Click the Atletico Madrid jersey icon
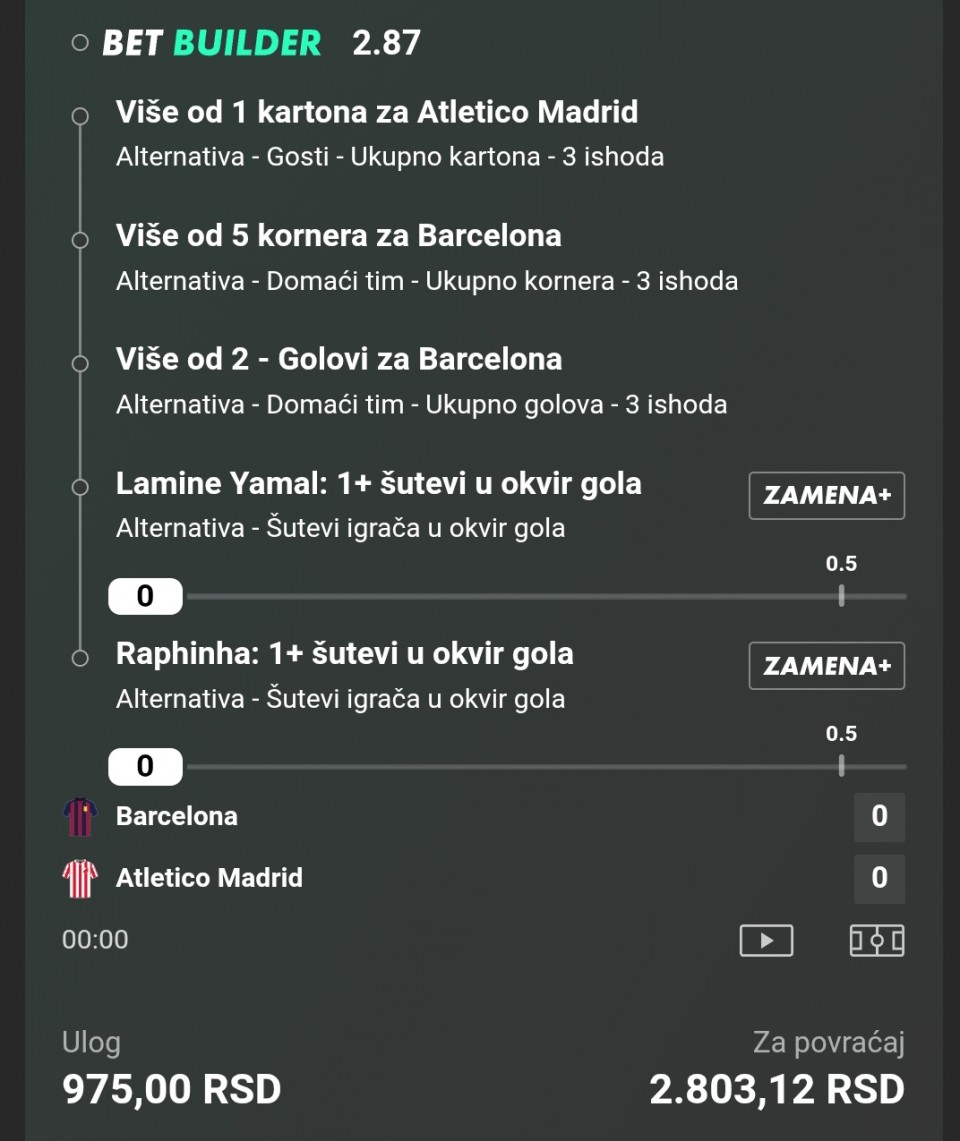 point(80,878)
